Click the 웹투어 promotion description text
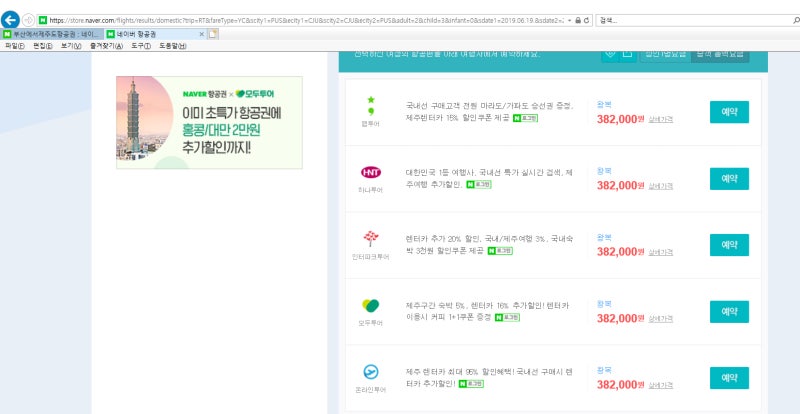 (490, 112)
